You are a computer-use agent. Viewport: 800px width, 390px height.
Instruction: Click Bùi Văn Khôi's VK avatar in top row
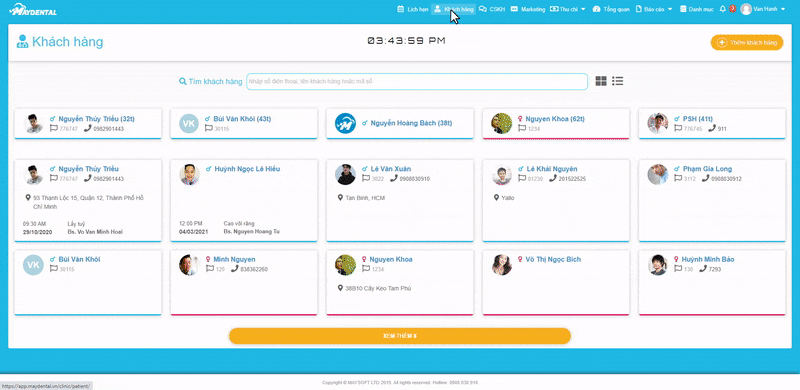[189, 124]
